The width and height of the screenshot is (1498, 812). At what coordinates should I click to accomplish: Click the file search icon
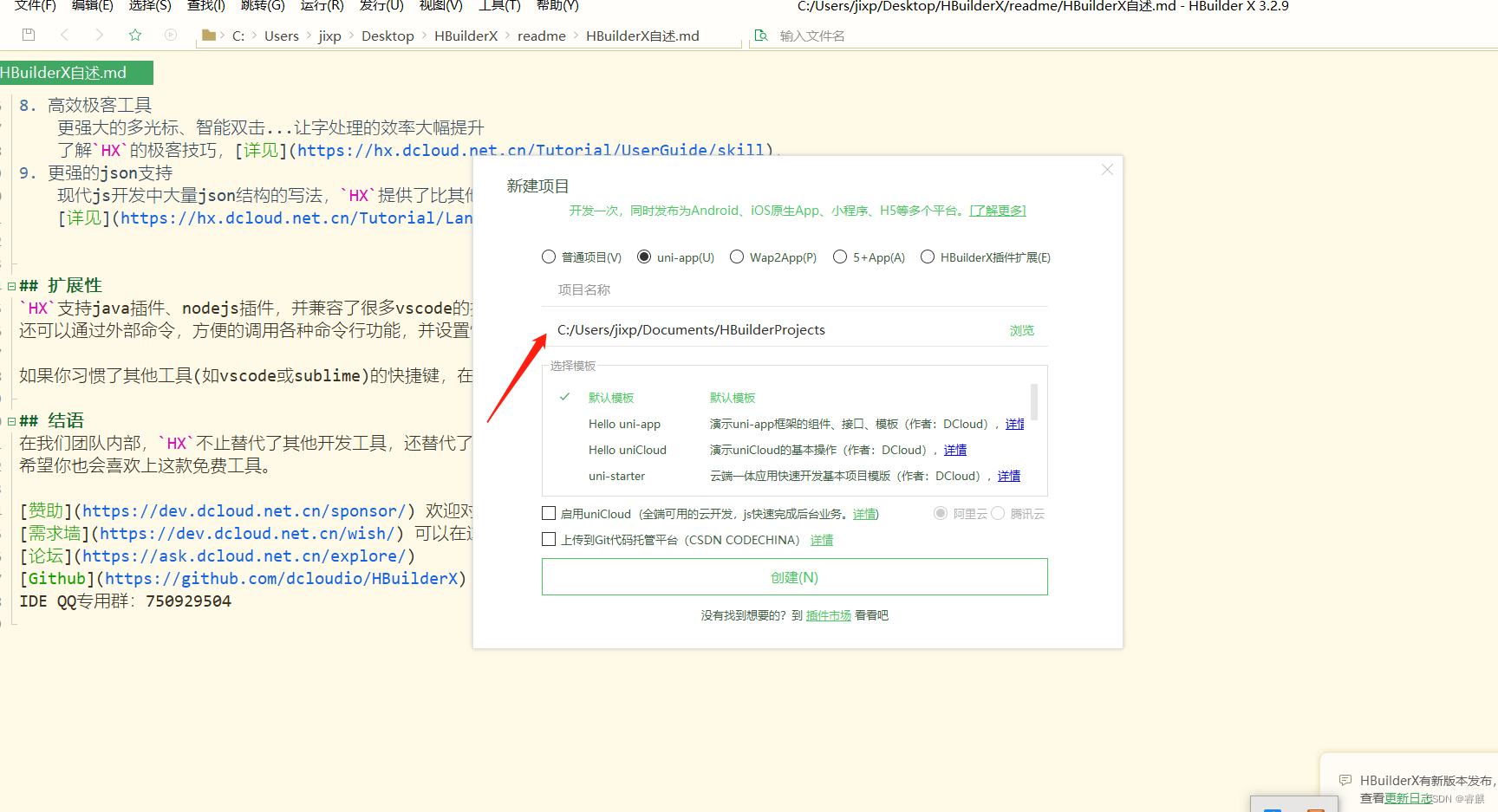(x=761, y=36)
